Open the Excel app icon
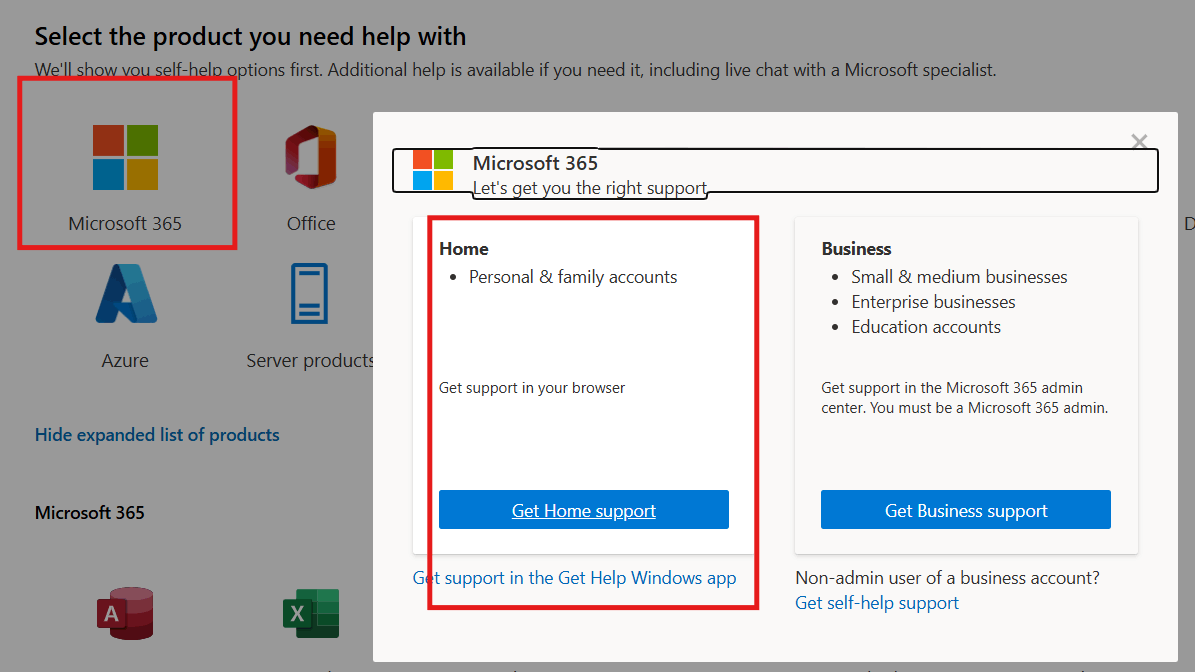Image resolution: width=1195 pixels, height=672 pixels. 311,613
